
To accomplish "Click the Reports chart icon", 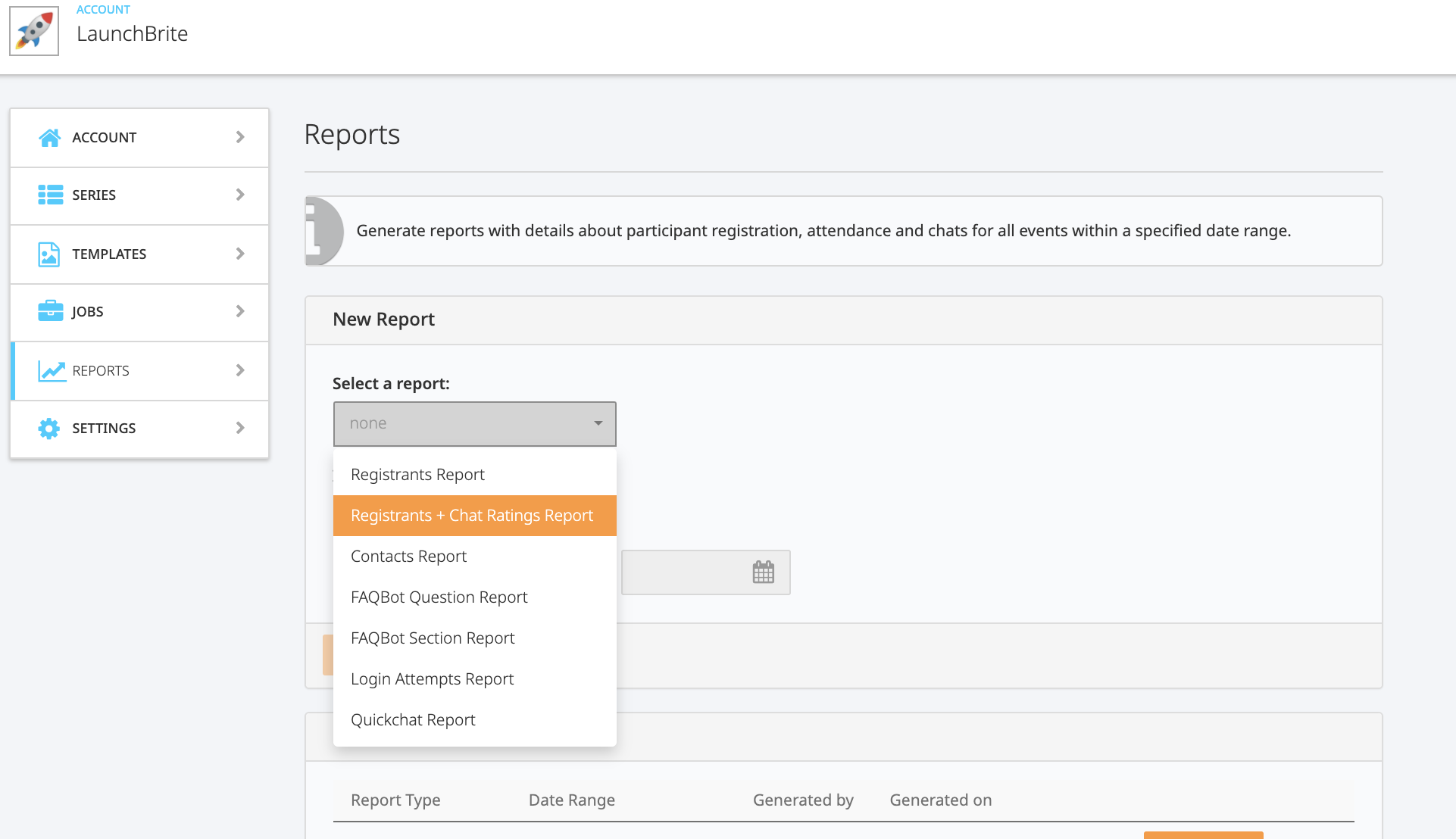I will (x=52, y=370).
